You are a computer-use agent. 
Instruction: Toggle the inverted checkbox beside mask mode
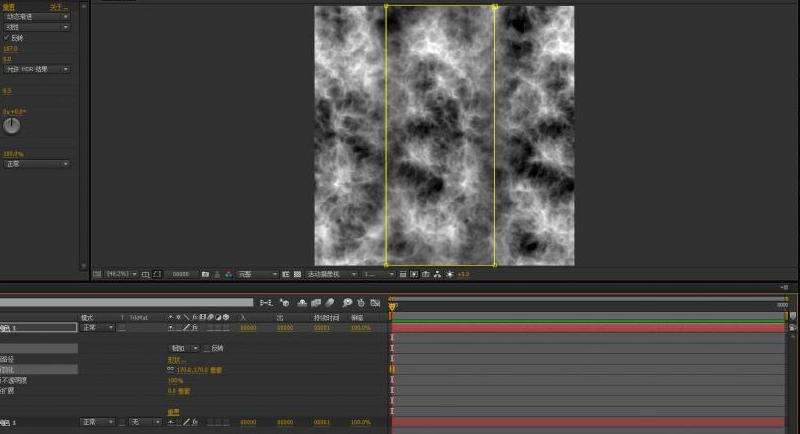(206, 348)
